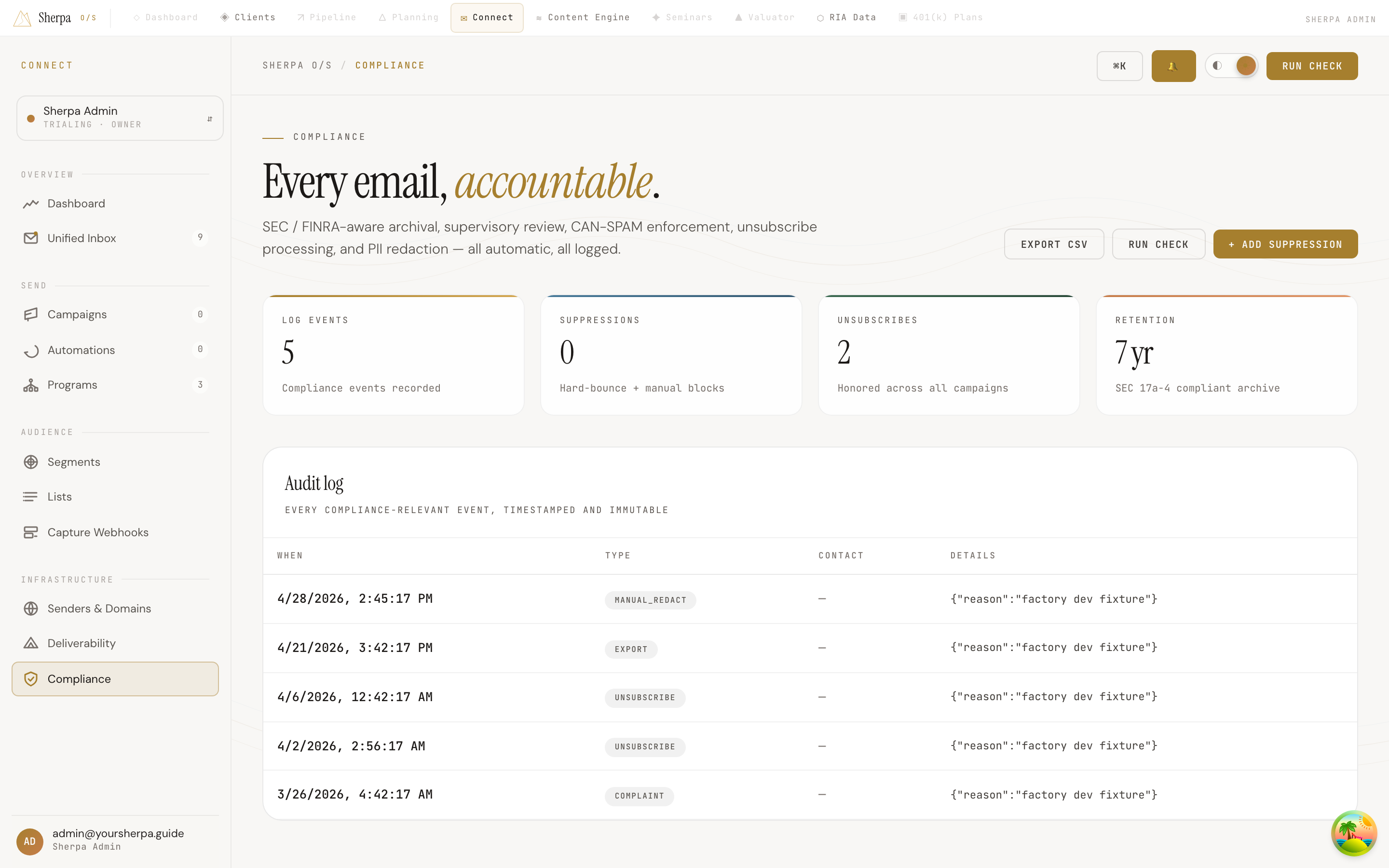Viewport: 1389px width, 868px height.
Task: Click the Campaigns flag icon
Action: click(x=31, y=314)
